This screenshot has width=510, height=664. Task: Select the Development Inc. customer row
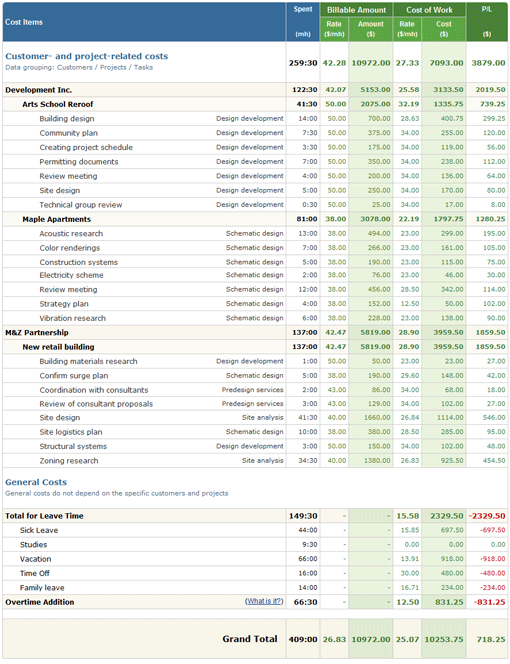[255, 90]
